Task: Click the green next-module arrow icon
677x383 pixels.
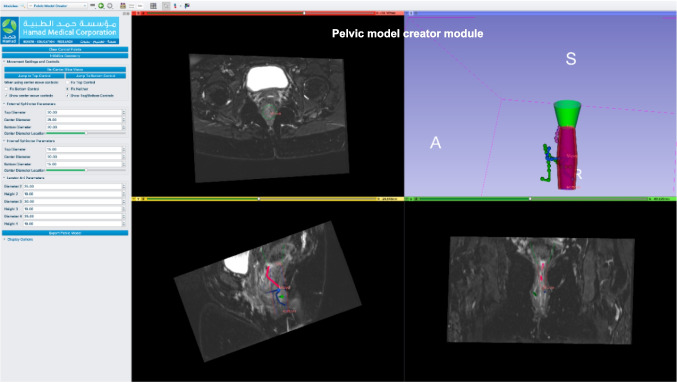Action: pyautogui.click(x=101, y=6)
